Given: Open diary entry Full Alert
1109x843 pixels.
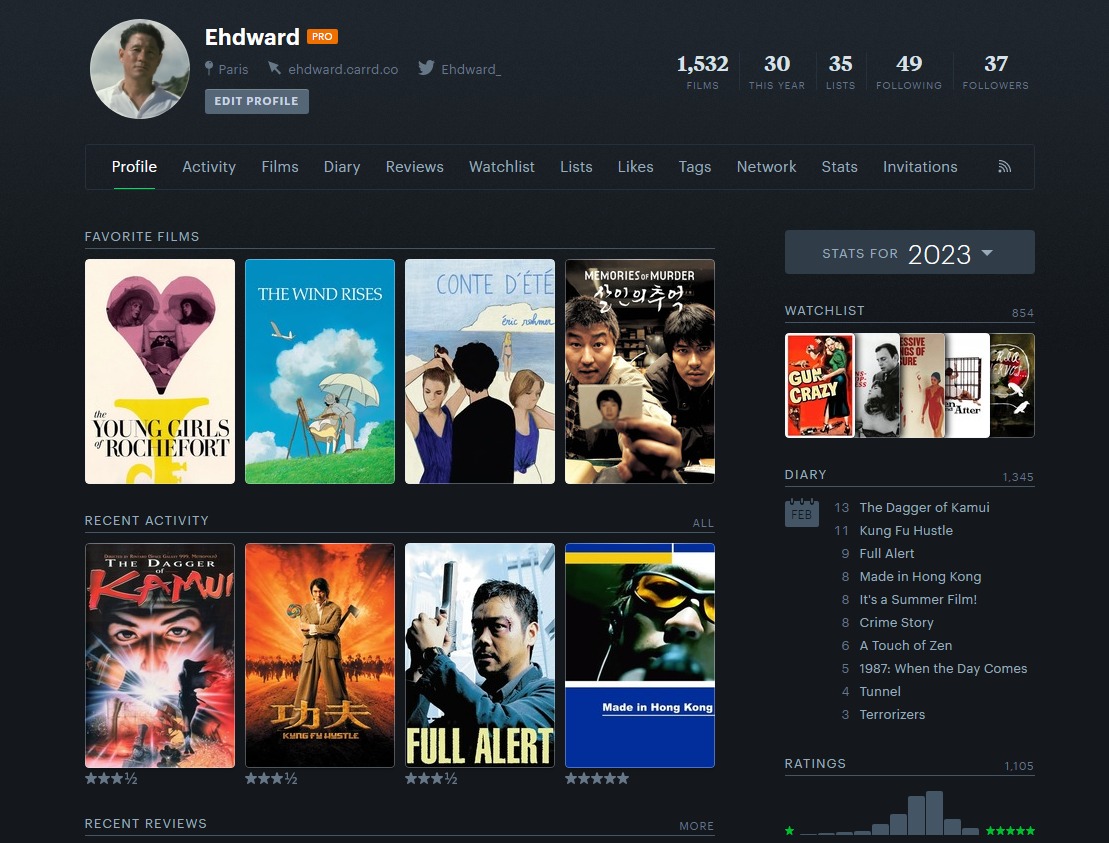Looking at the screenshot, I should [x=887, y=554].
